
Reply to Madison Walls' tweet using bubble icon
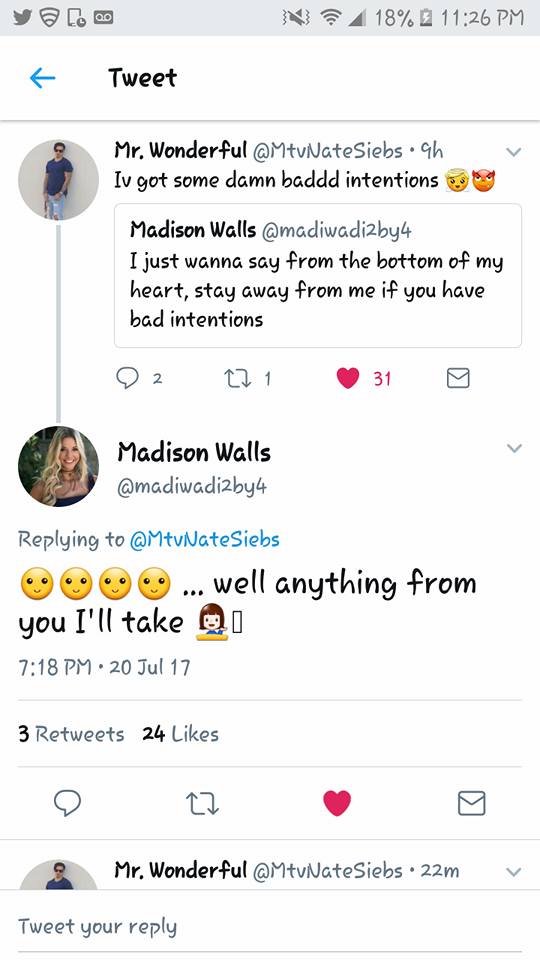click(67, 803)
